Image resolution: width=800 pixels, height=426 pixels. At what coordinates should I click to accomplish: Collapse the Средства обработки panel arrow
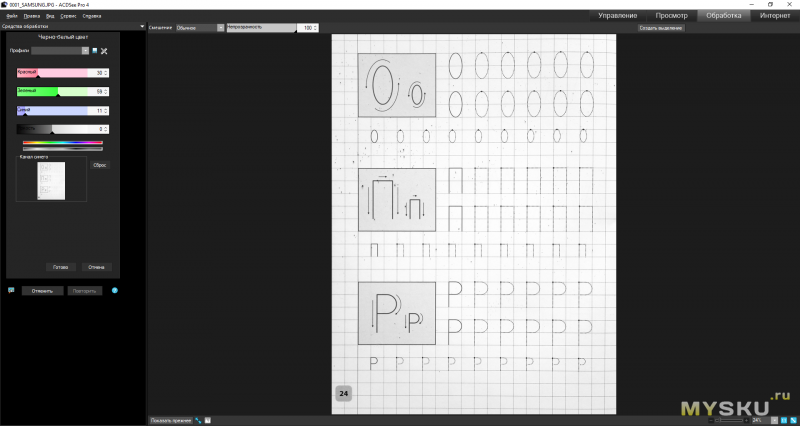pyautogui.click(x=142, y=27)
